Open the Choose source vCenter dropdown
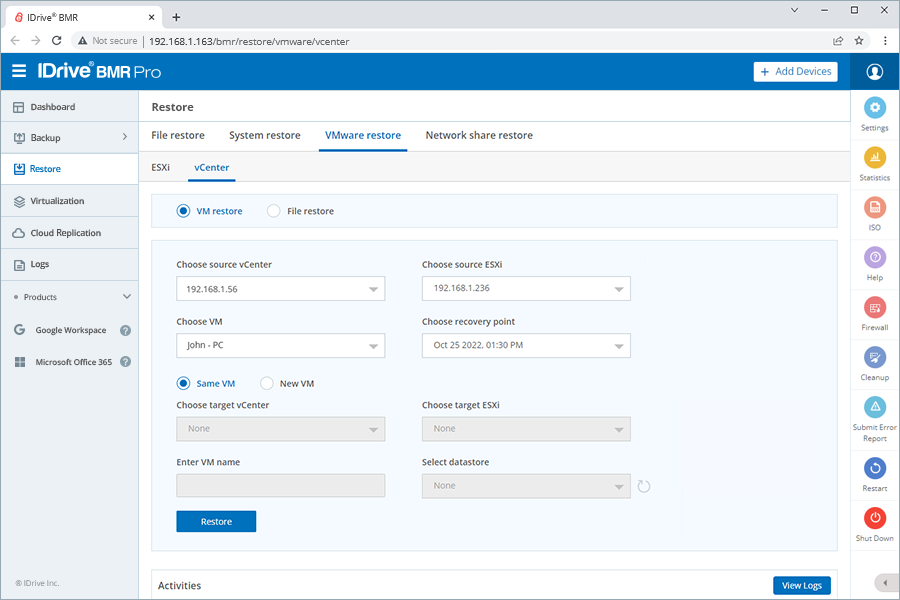Image resolution: width=900 pixels, height=600 pixels. coord(280,289)
